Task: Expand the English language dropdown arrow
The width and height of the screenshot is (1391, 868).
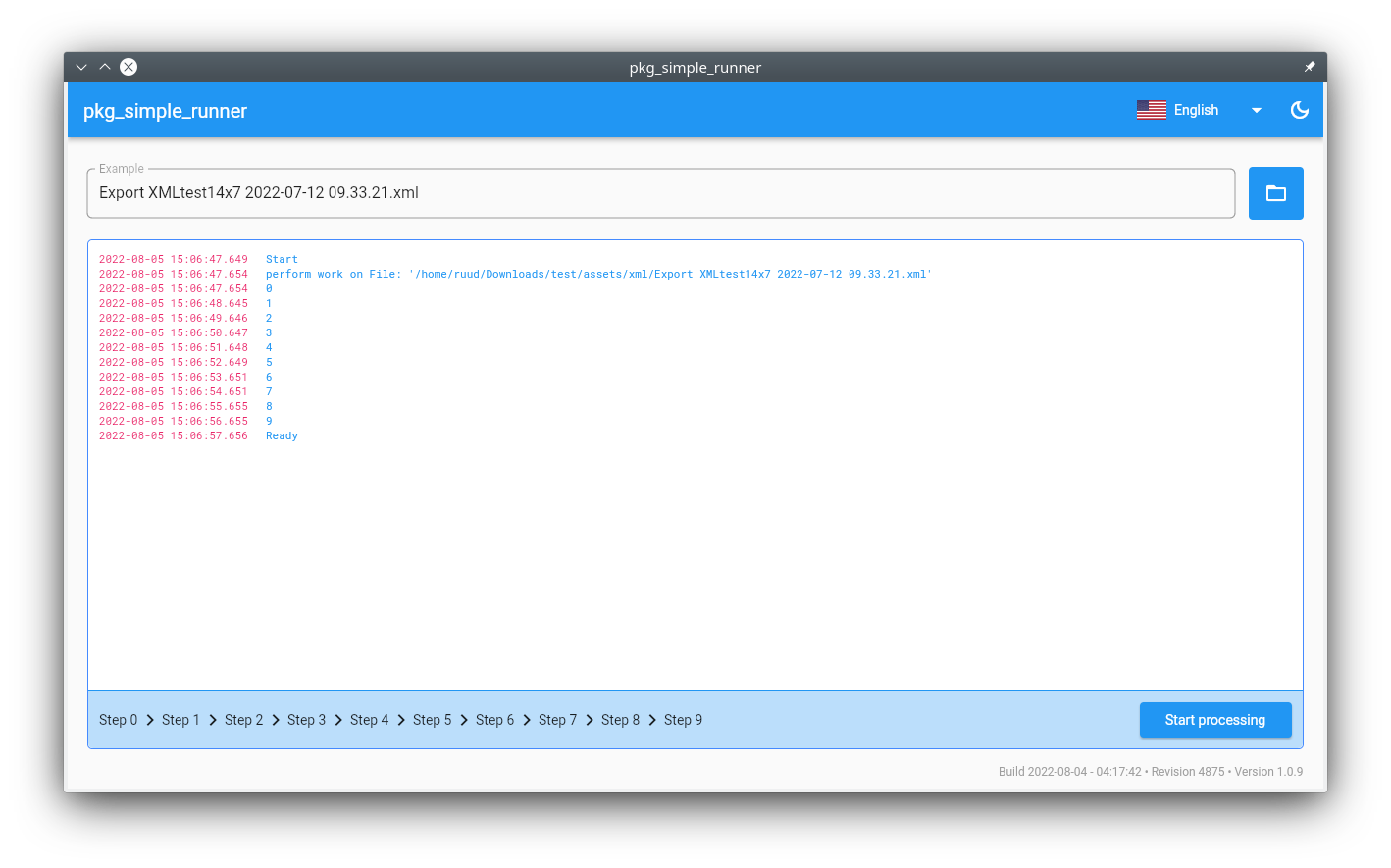Action: pyautogui.click(x=1256, y=110)
